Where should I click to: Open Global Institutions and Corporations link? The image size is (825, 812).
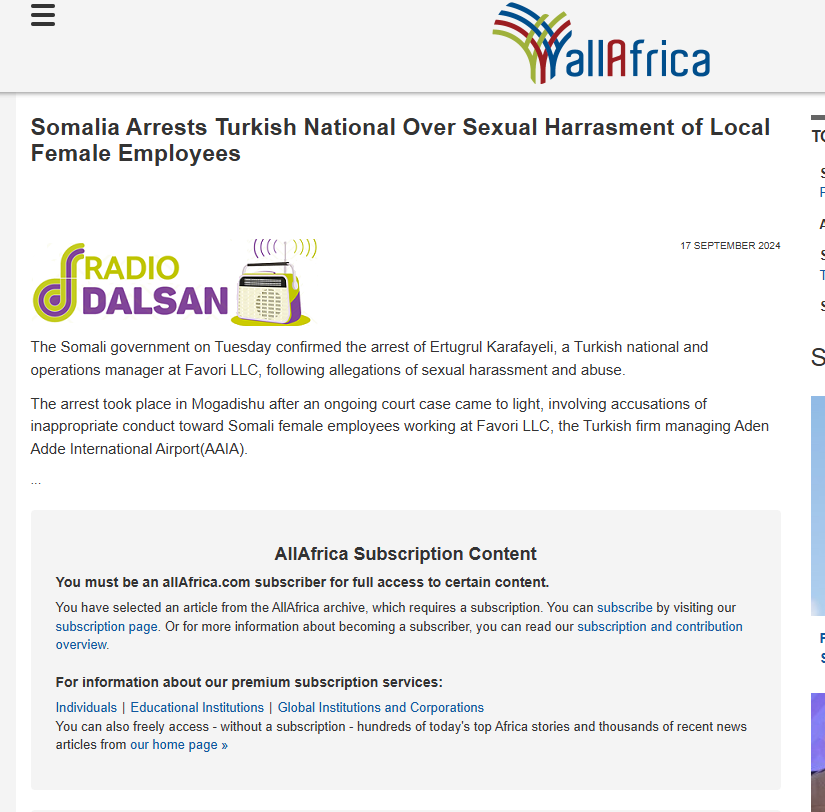[x=381, y=708]
